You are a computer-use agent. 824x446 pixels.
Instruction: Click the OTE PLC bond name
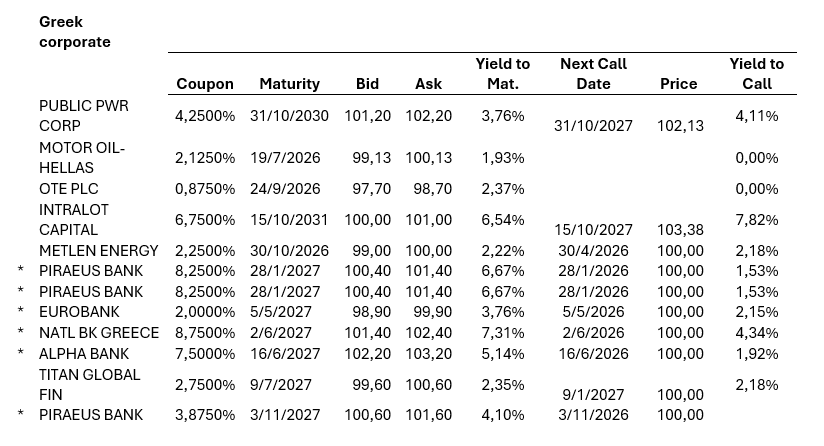coord(68,189)
